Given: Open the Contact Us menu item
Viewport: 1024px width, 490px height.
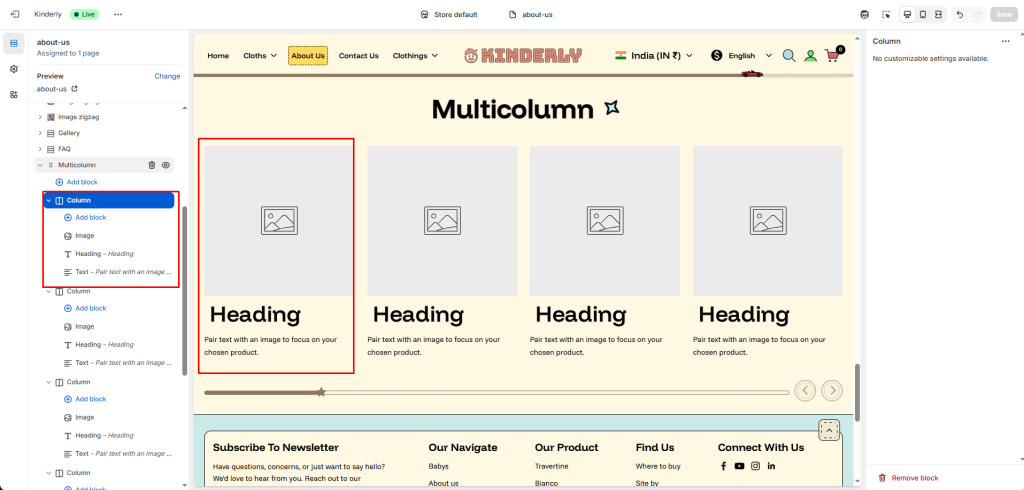Looking at the screenshot, I should pos(358,56).
